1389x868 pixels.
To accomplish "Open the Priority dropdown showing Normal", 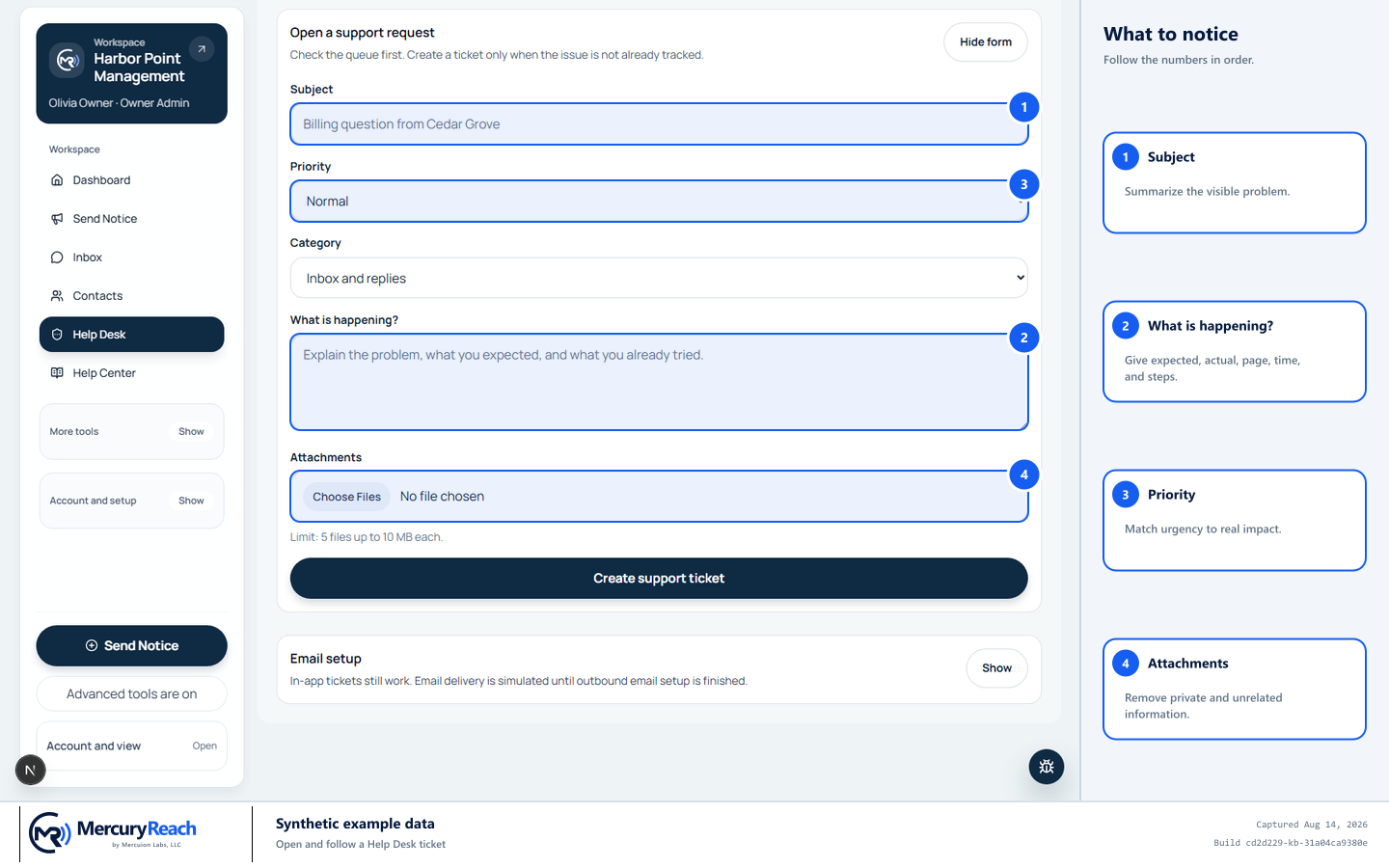I will point(659,202).
